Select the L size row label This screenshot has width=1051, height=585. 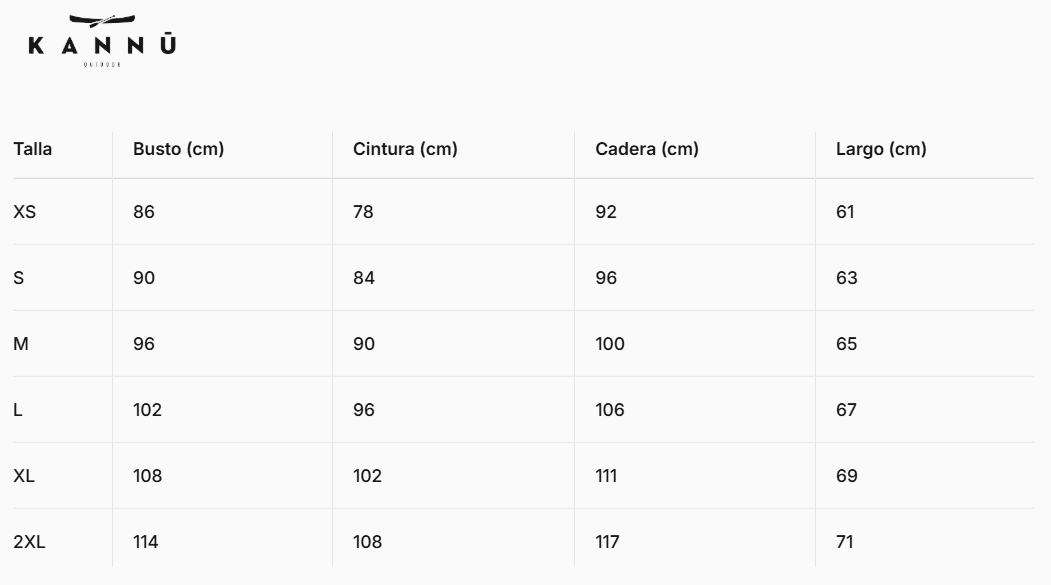click(18, 410)
